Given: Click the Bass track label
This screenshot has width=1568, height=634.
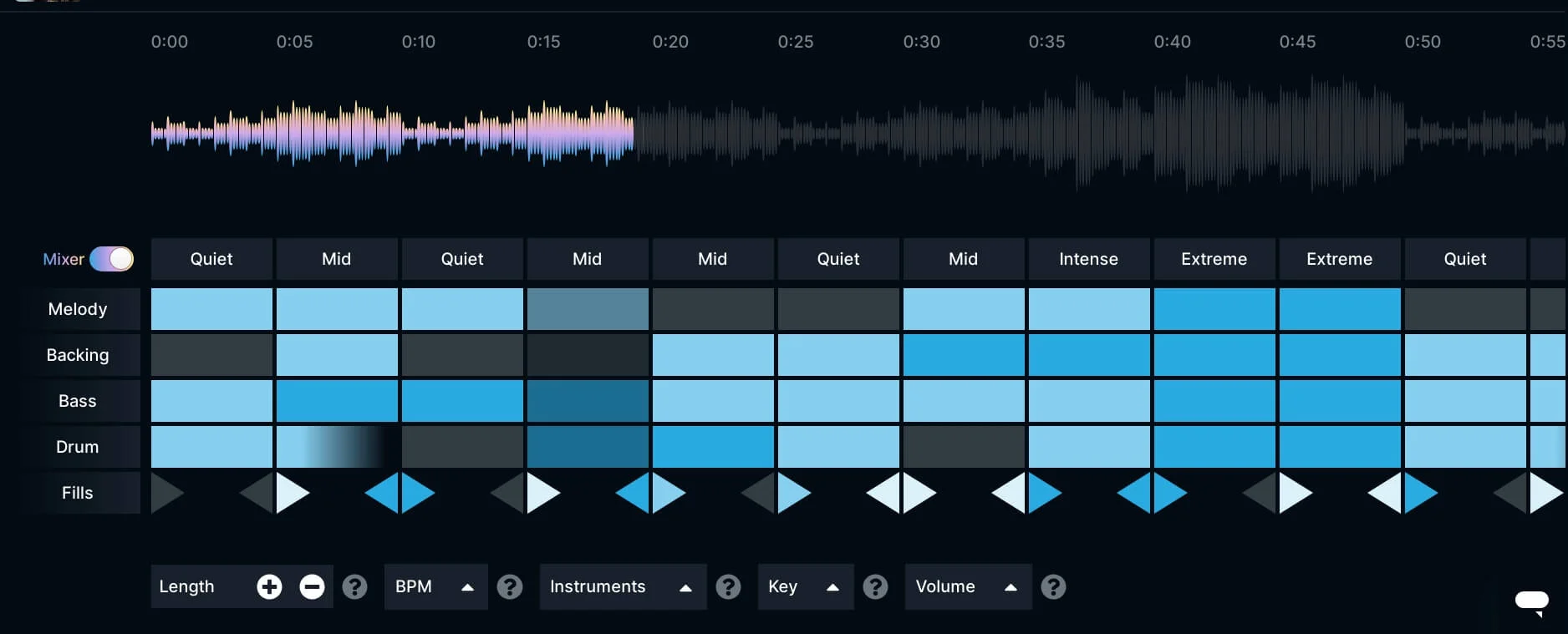Looking at the screenshot, I should tap(78, 401).
